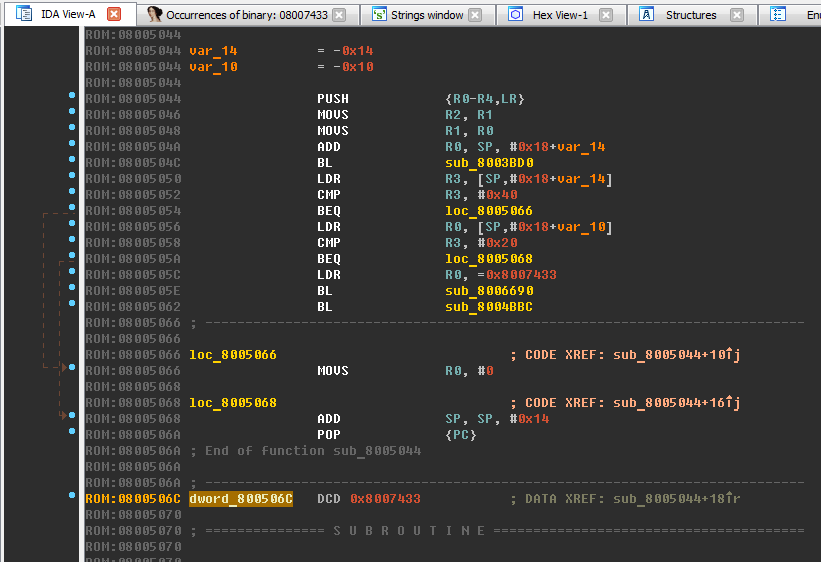Click the partially visible Enums tab icon

[778, 15]
